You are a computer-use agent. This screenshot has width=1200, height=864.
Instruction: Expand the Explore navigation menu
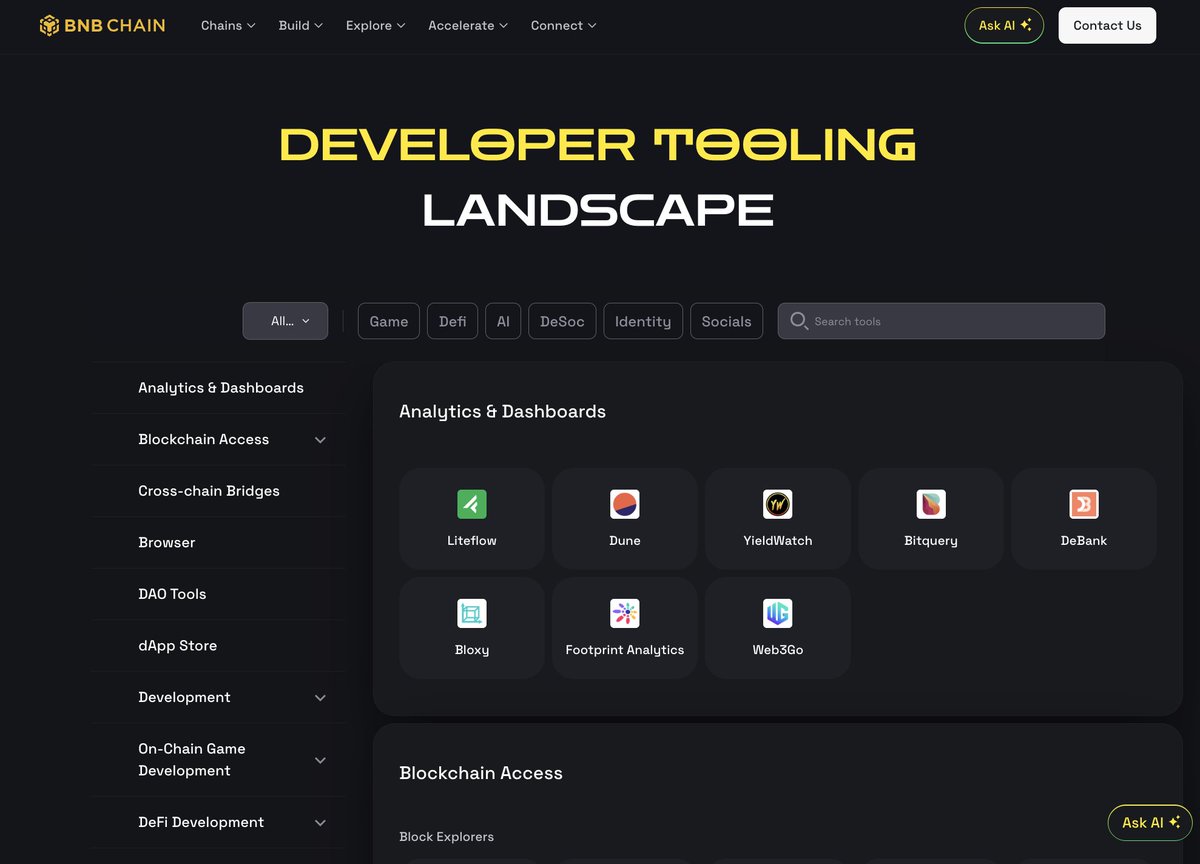tap(376, 25)
